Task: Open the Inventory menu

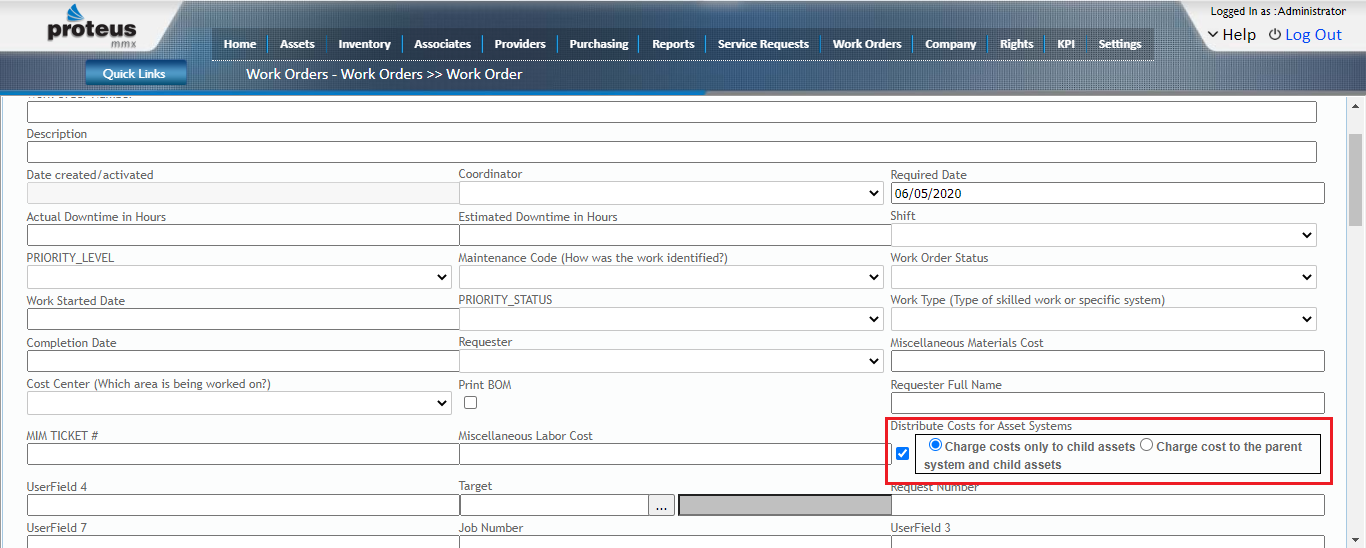Action: [x=364, y=44]
